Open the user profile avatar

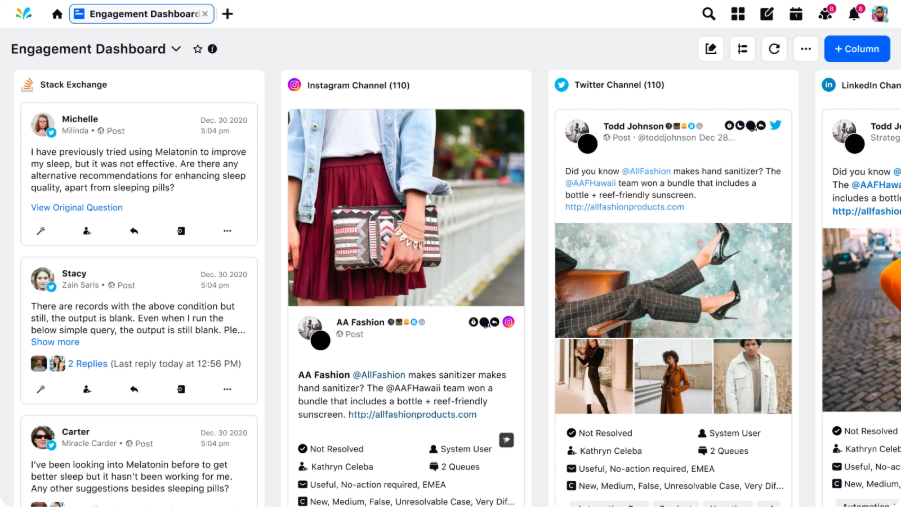880,14
